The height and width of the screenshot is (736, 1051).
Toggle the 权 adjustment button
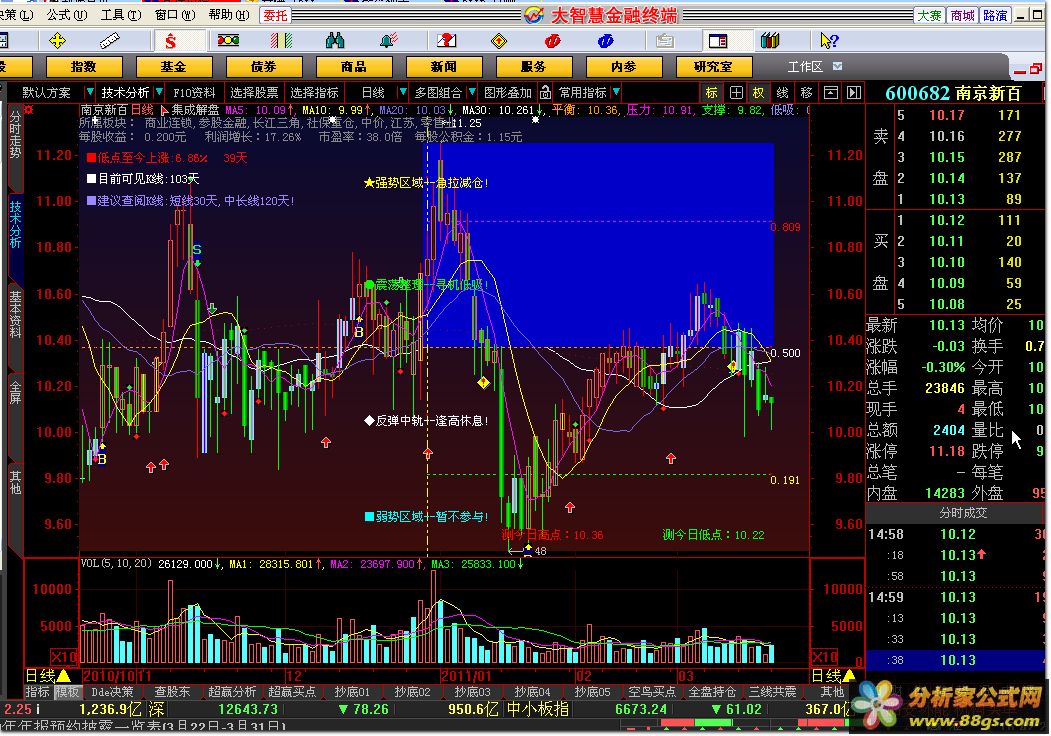tap(758, 92)
